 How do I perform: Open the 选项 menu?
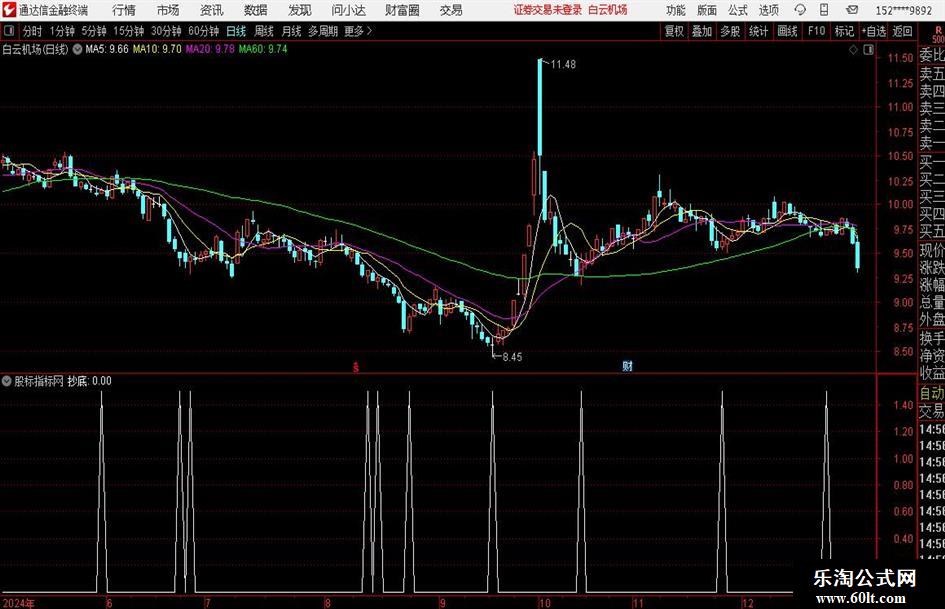[x=768, y=10]
